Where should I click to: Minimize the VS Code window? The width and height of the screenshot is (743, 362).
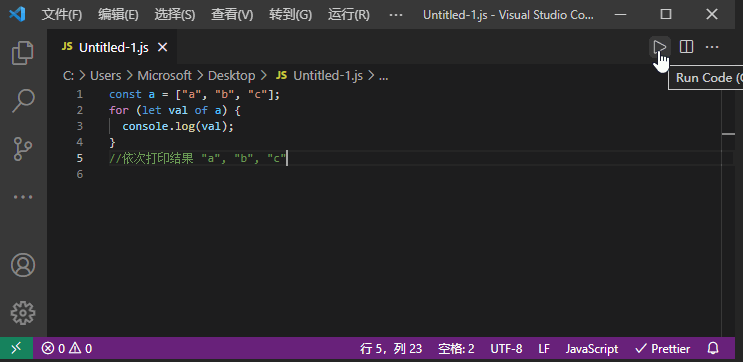(x=620, y=14)
